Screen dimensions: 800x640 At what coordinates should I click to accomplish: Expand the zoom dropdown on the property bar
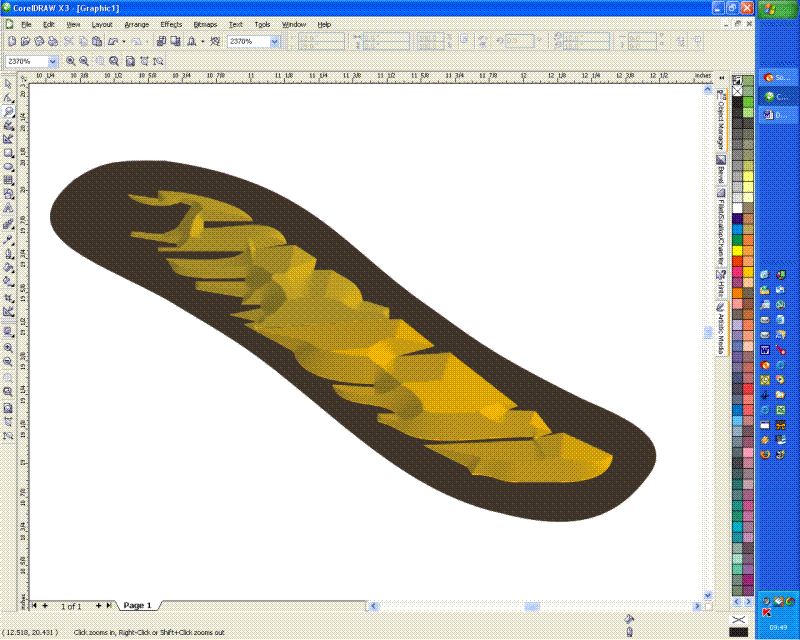55,61
